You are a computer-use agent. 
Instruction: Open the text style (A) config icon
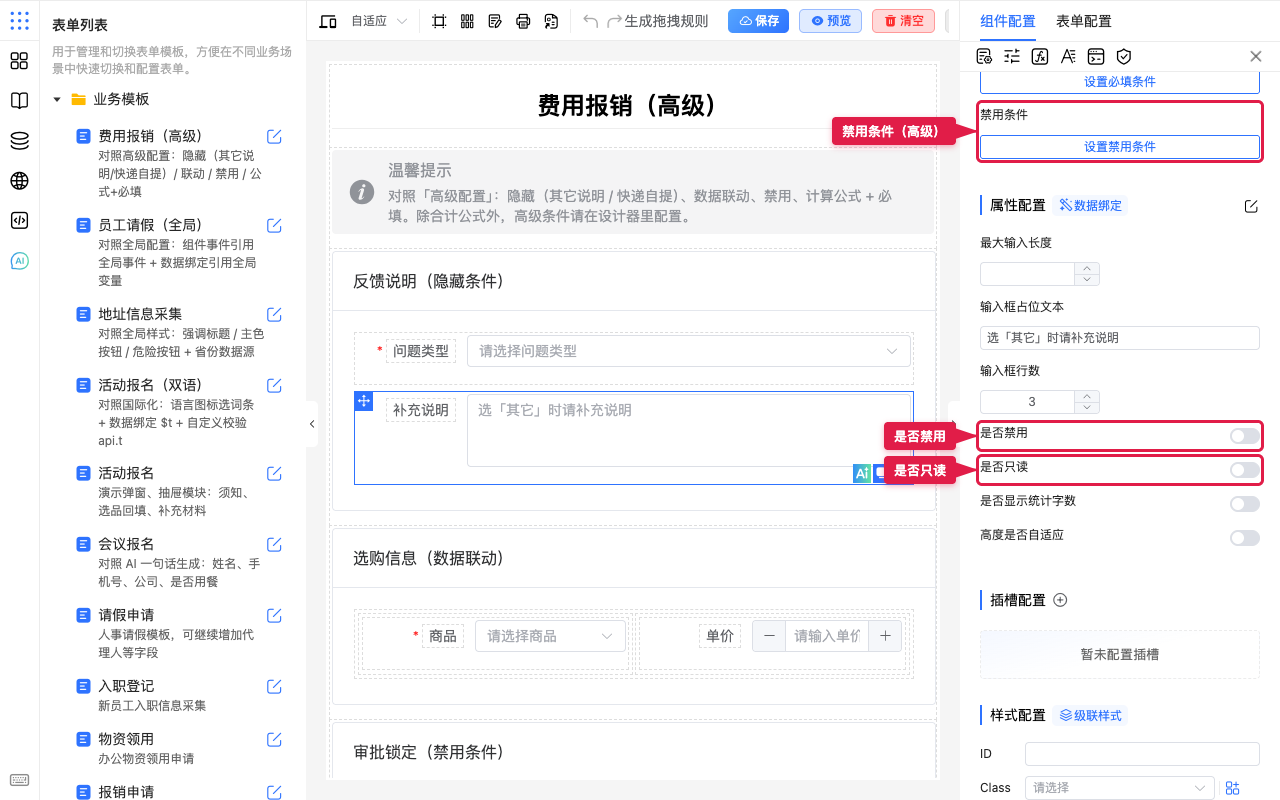(x=1068, y=56)
